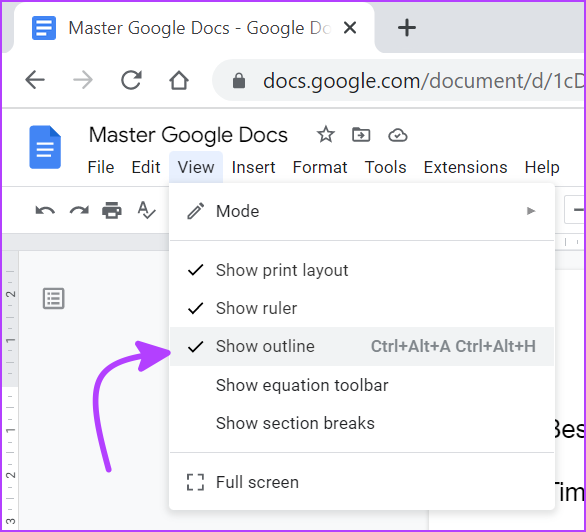Open the Tools menu
Image resolution: width=586 pixels, height=532 pixels.
(385, 167)
